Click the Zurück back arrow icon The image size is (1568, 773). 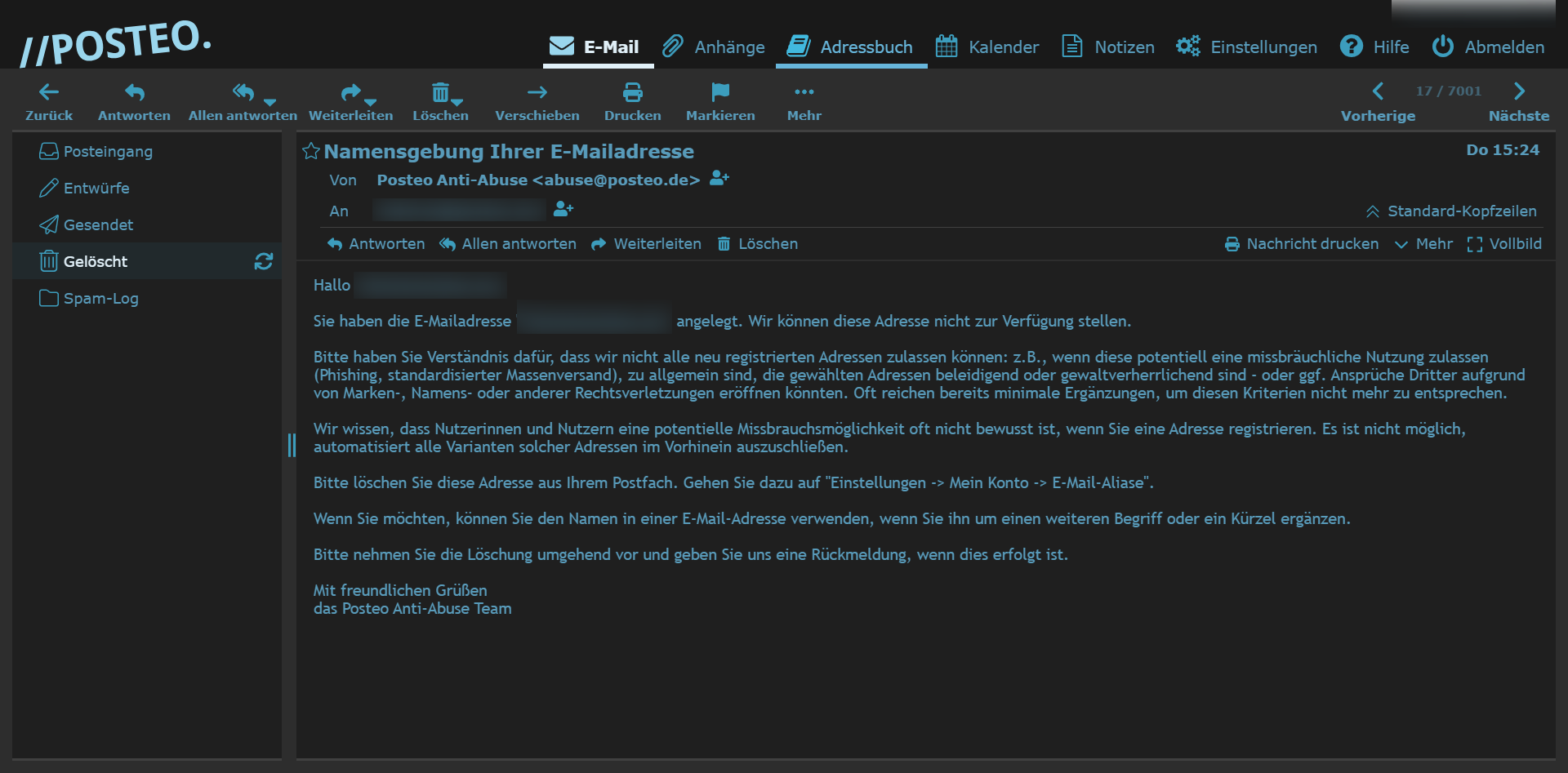[x=49, y=92]
